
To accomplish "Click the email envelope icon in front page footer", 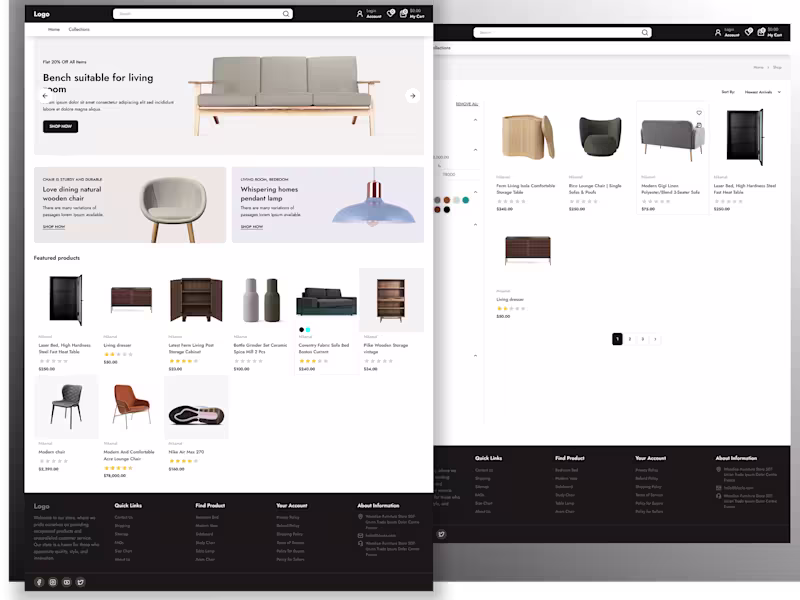I will pos(360,535).
